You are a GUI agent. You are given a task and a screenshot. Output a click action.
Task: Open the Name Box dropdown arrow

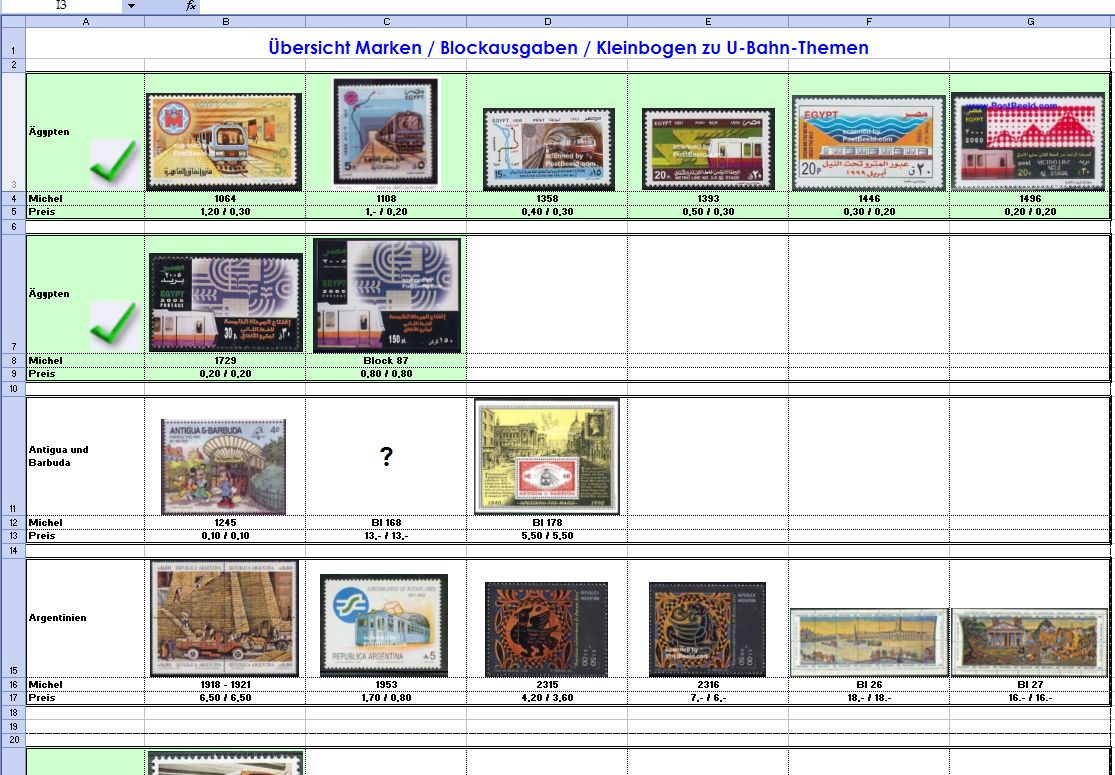pos(131,6)
